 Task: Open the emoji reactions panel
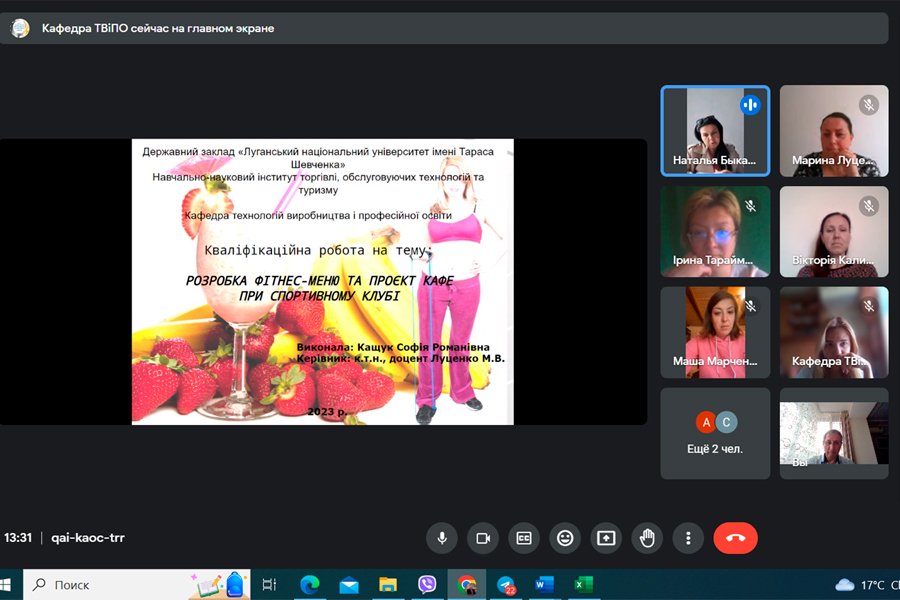[565, 538]
